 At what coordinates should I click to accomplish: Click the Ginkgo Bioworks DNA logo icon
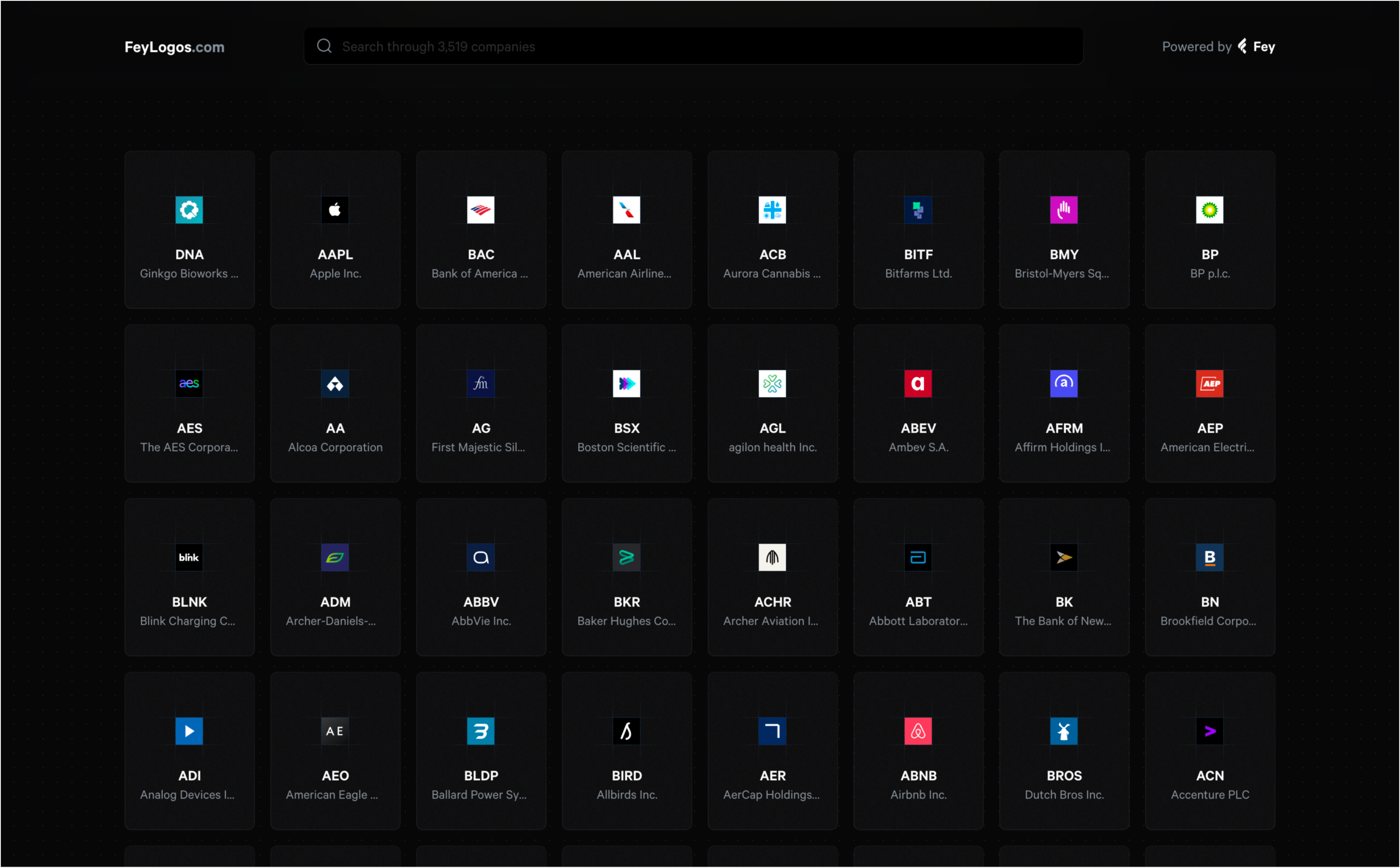point(189,210)
